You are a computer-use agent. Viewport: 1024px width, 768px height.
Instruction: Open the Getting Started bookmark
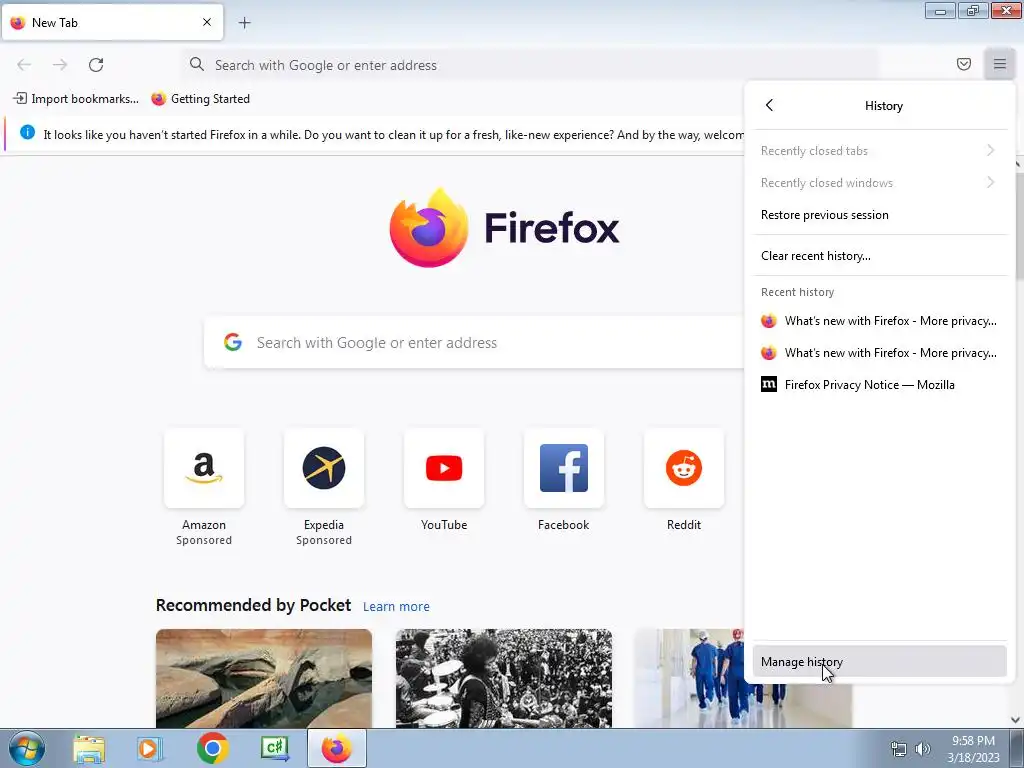click(x=200, y=99)
